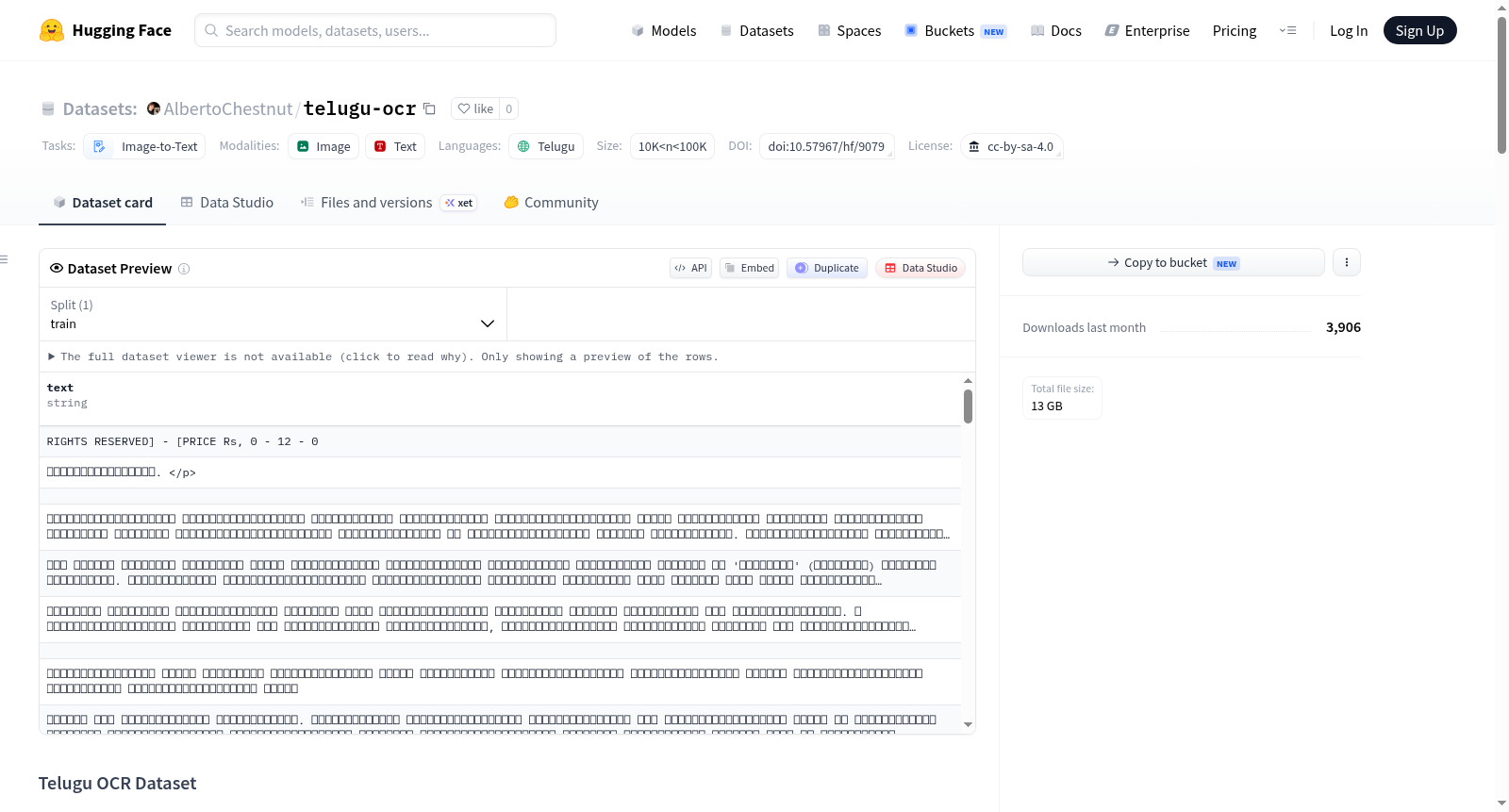
Task: Click the Duplicate button
Action: (x=827, y=268)
